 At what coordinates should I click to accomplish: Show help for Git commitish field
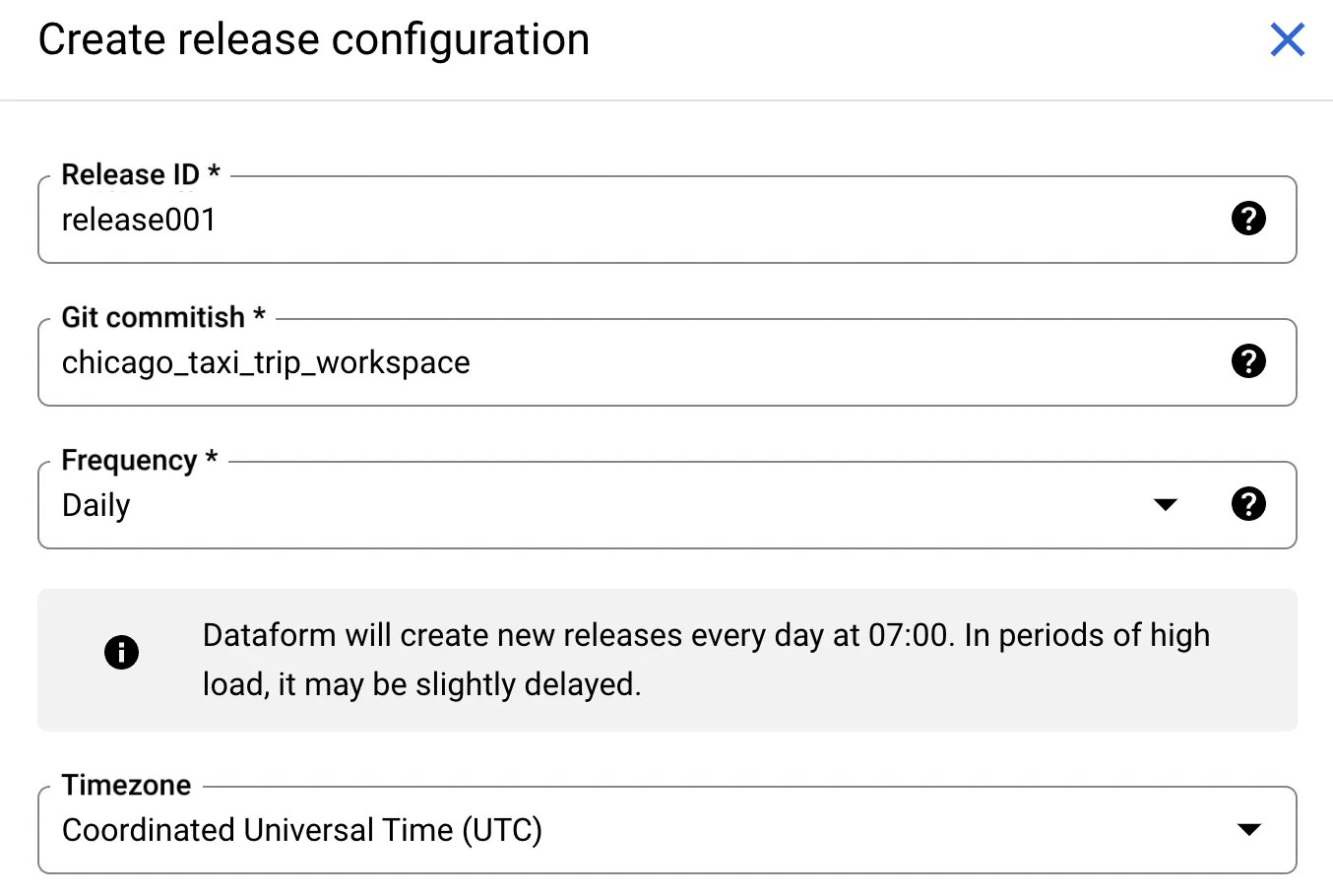[1248, 361]
